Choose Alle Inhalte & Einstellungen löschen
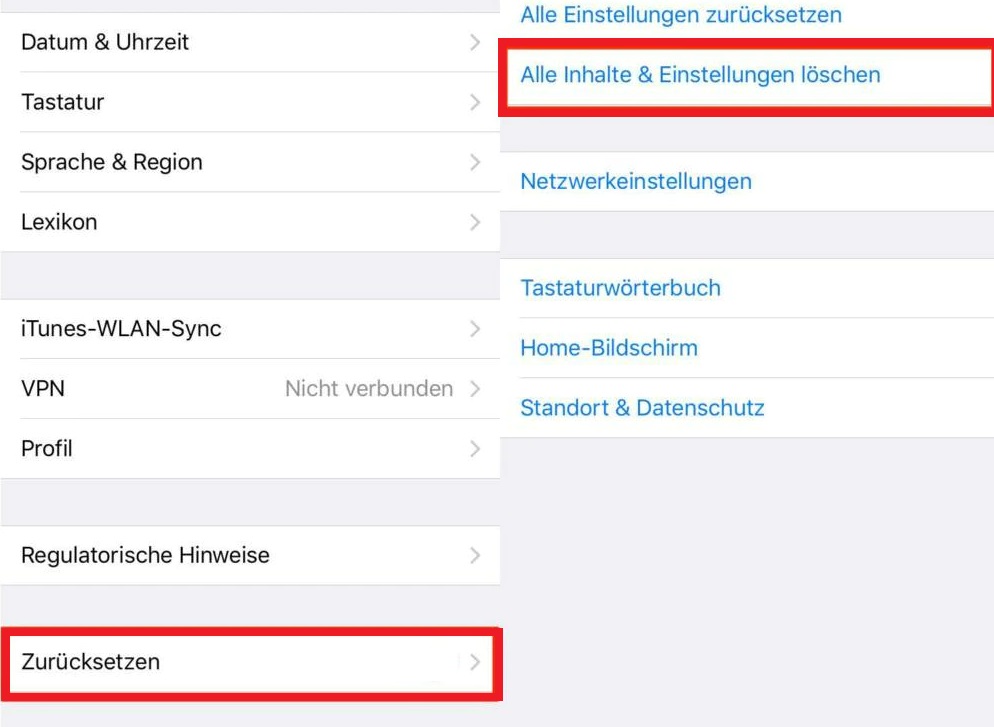 click(x=700, y=75)
